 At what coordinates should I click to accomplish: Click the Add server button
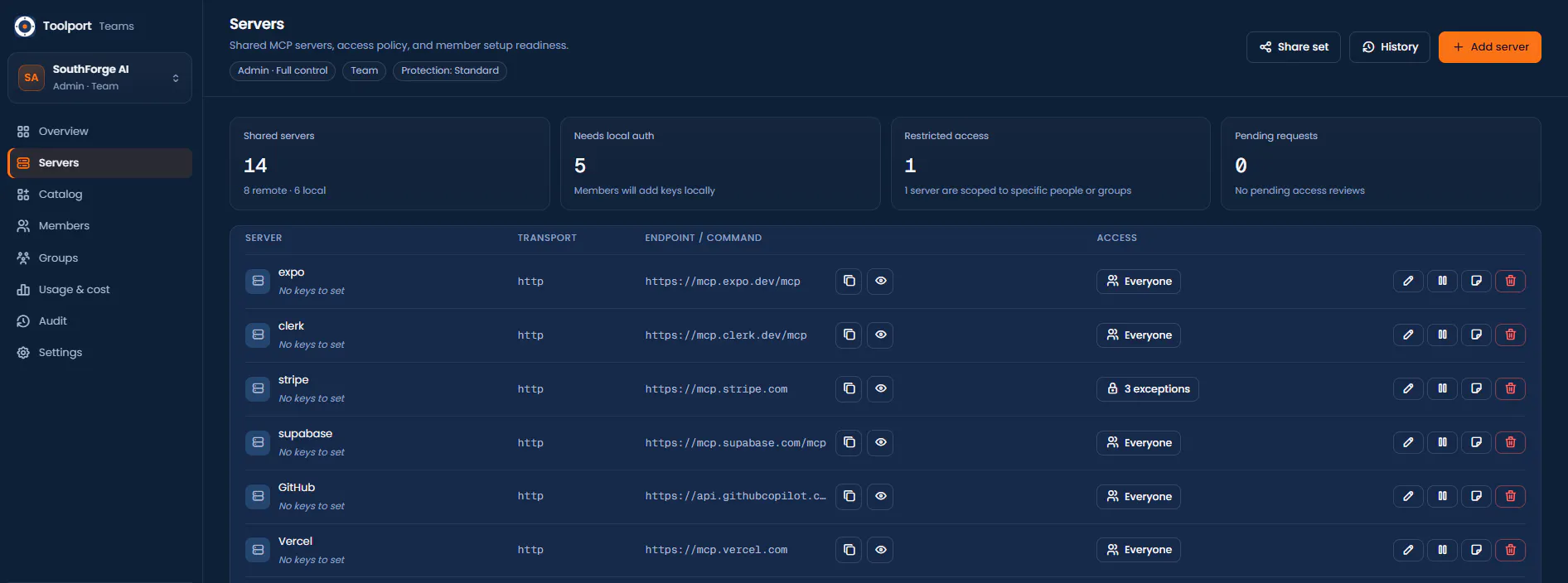point(1490,47)
